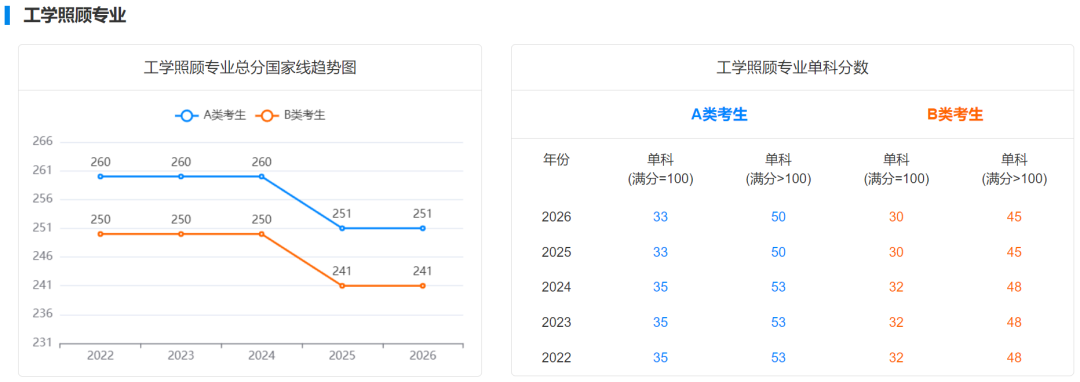1080x382 pixels.
Task: Click the table title 工学照顾专业单科分数
Action: pos(793,67)
